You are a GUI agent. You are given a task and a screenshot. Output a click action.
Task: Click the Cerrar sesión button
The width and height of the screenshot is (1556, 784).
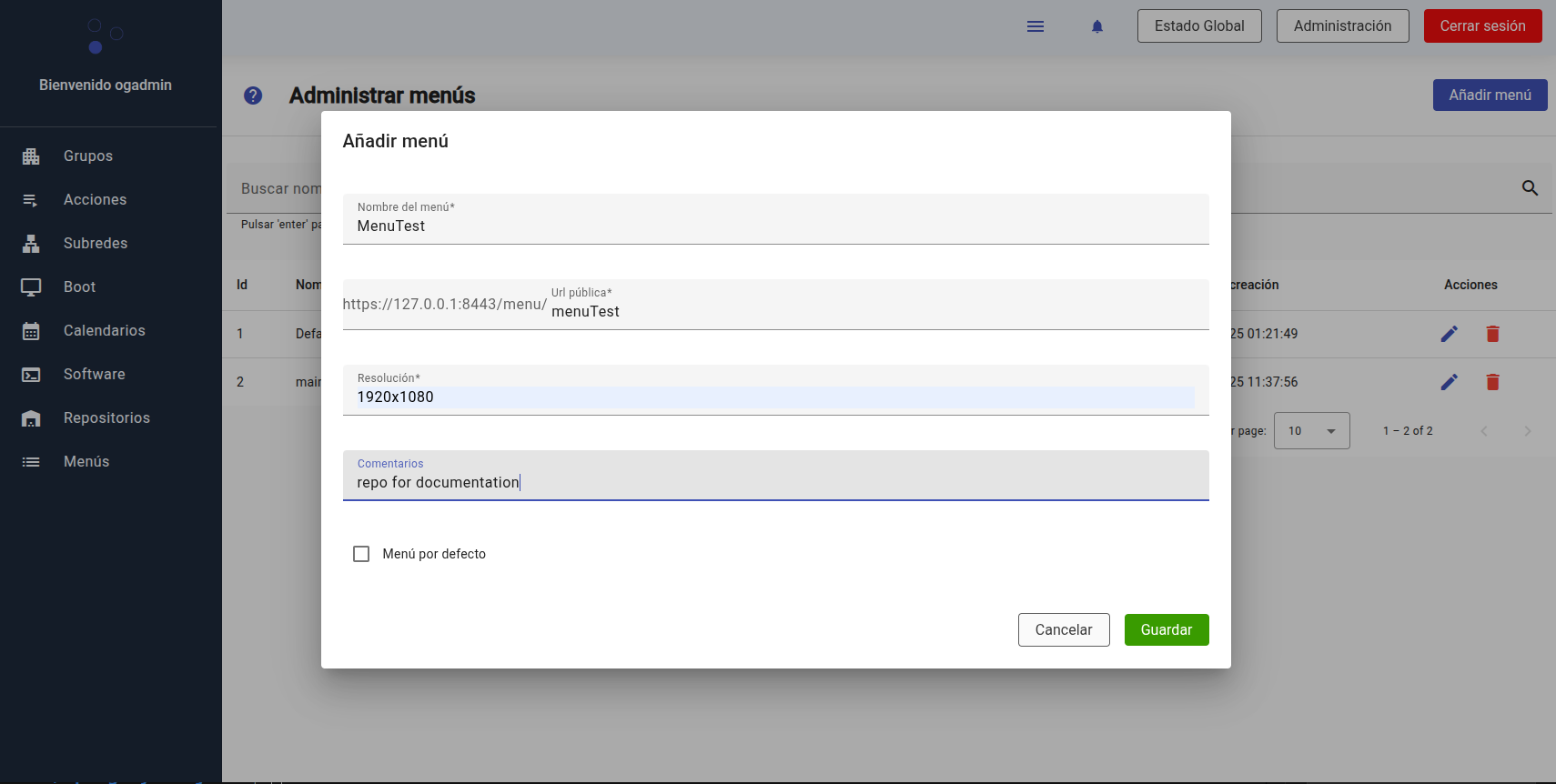[x=1481, y=26]
